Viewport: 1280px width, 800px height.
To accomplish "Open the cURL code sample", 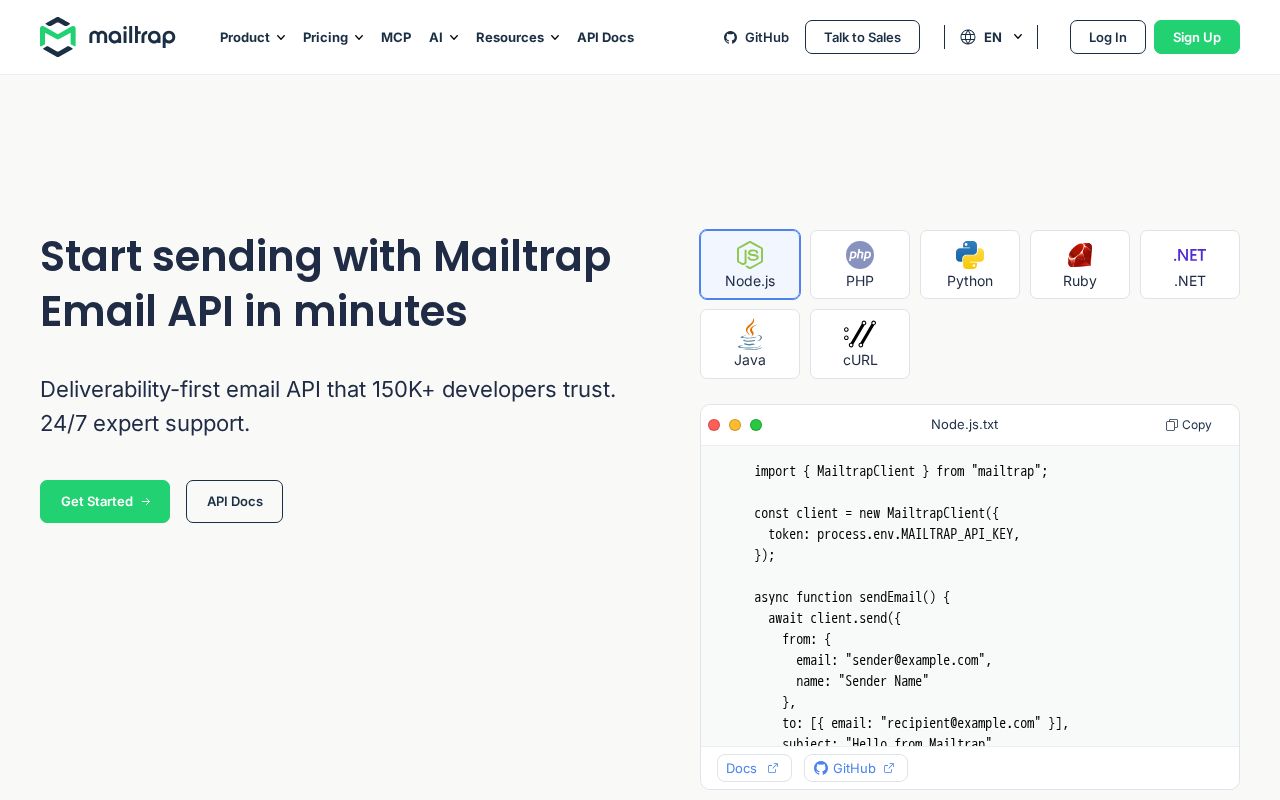I will [860, 344].
